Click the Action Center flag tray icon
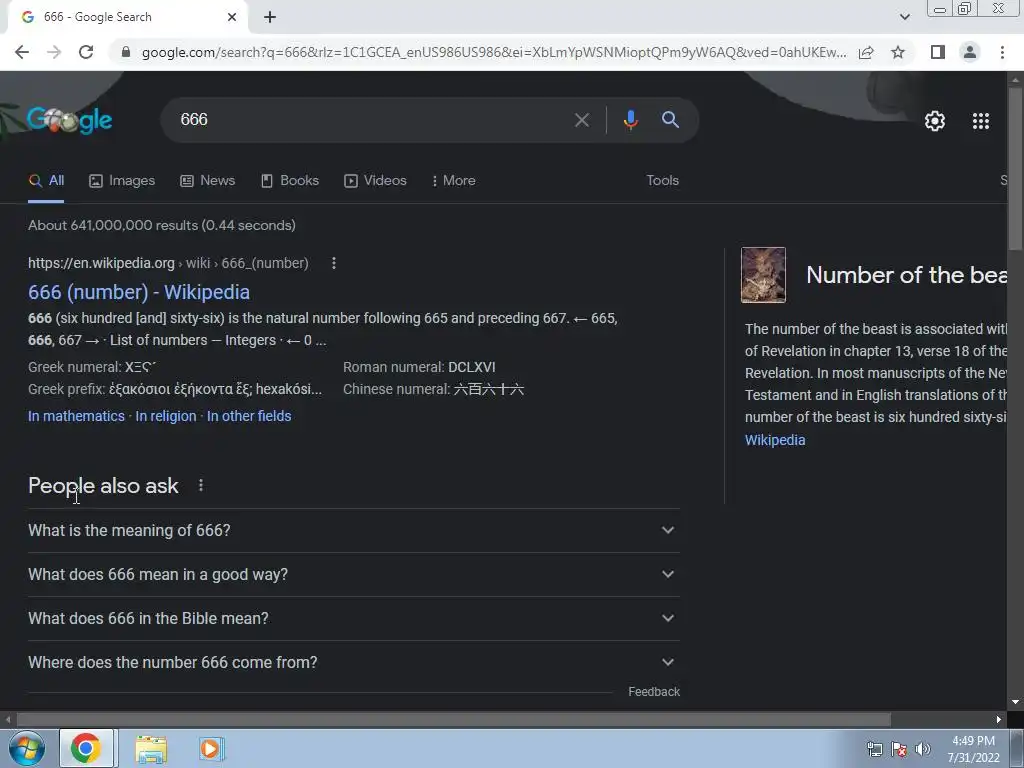 point(899,750)
